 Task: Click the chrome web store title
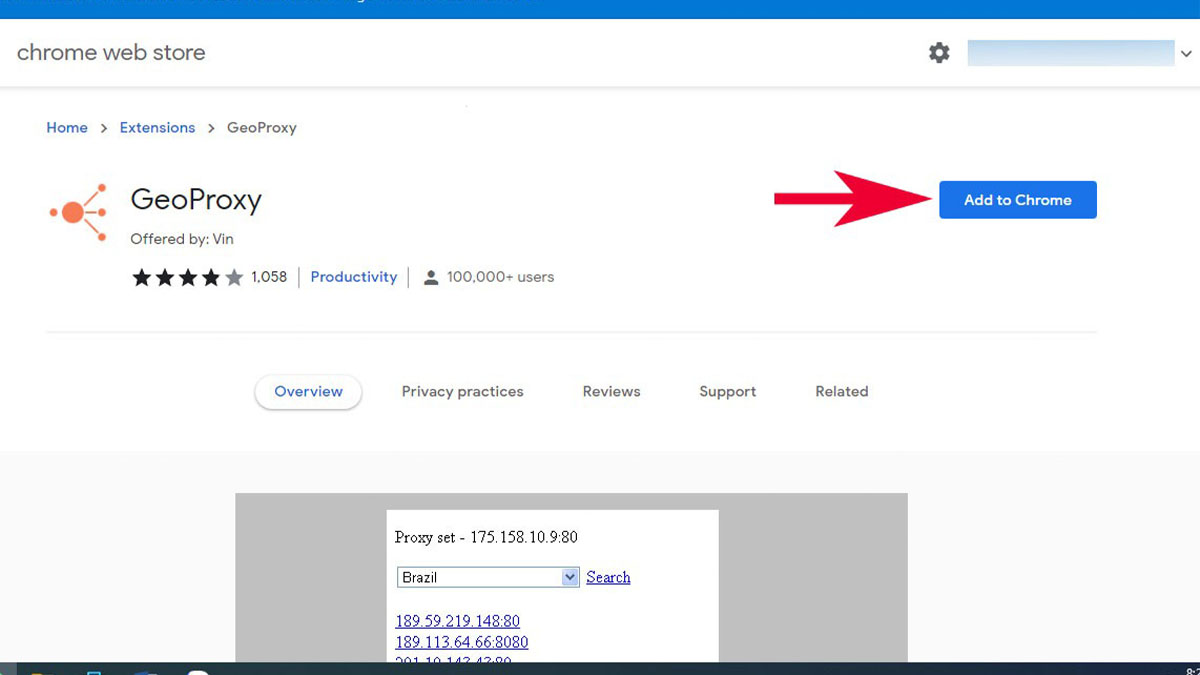point(111,53)
